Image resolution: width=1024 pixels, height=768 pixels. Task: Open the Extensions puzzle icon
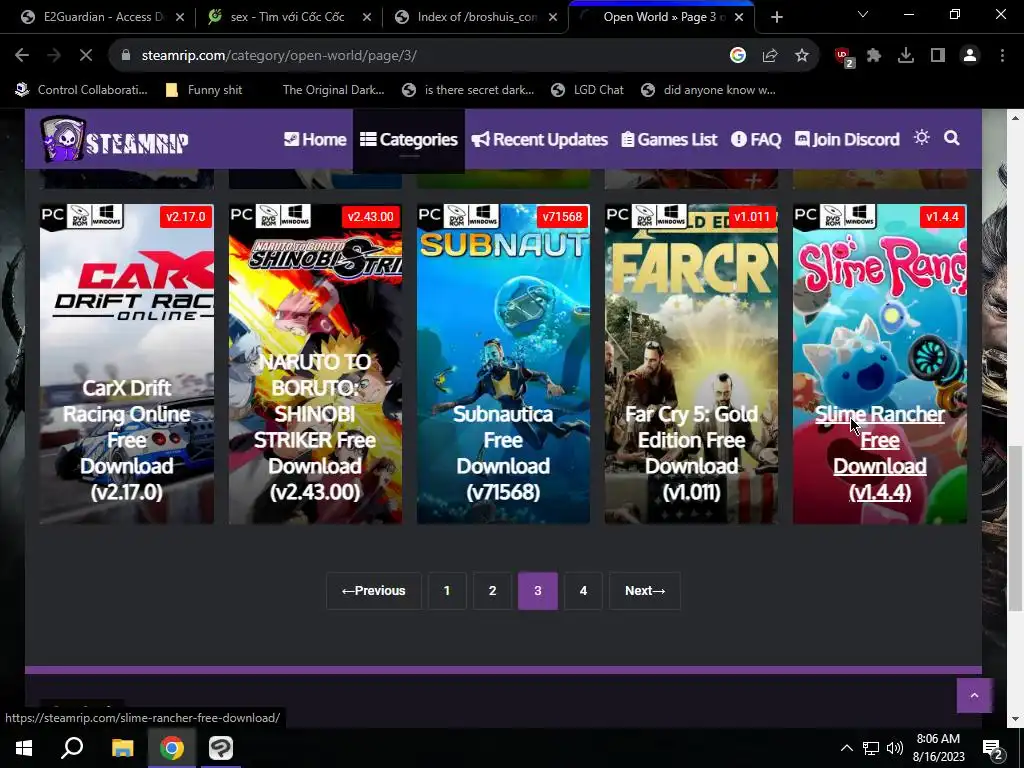[x=874, y=56]
